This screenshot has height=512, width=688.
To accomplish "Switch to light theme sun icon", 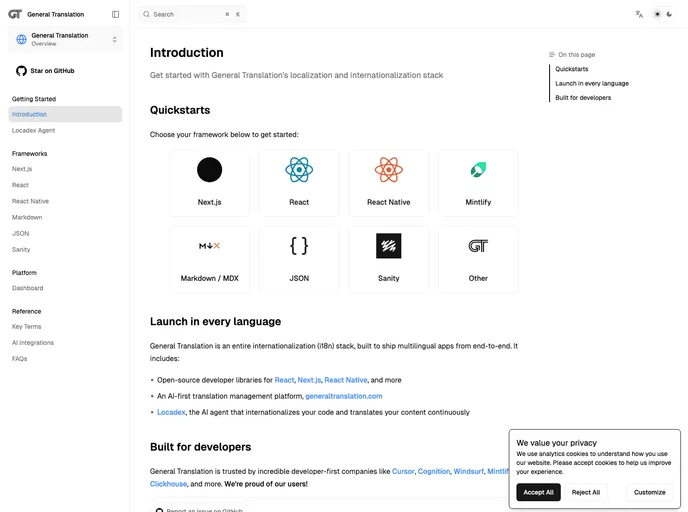I will tap(657, 14).
